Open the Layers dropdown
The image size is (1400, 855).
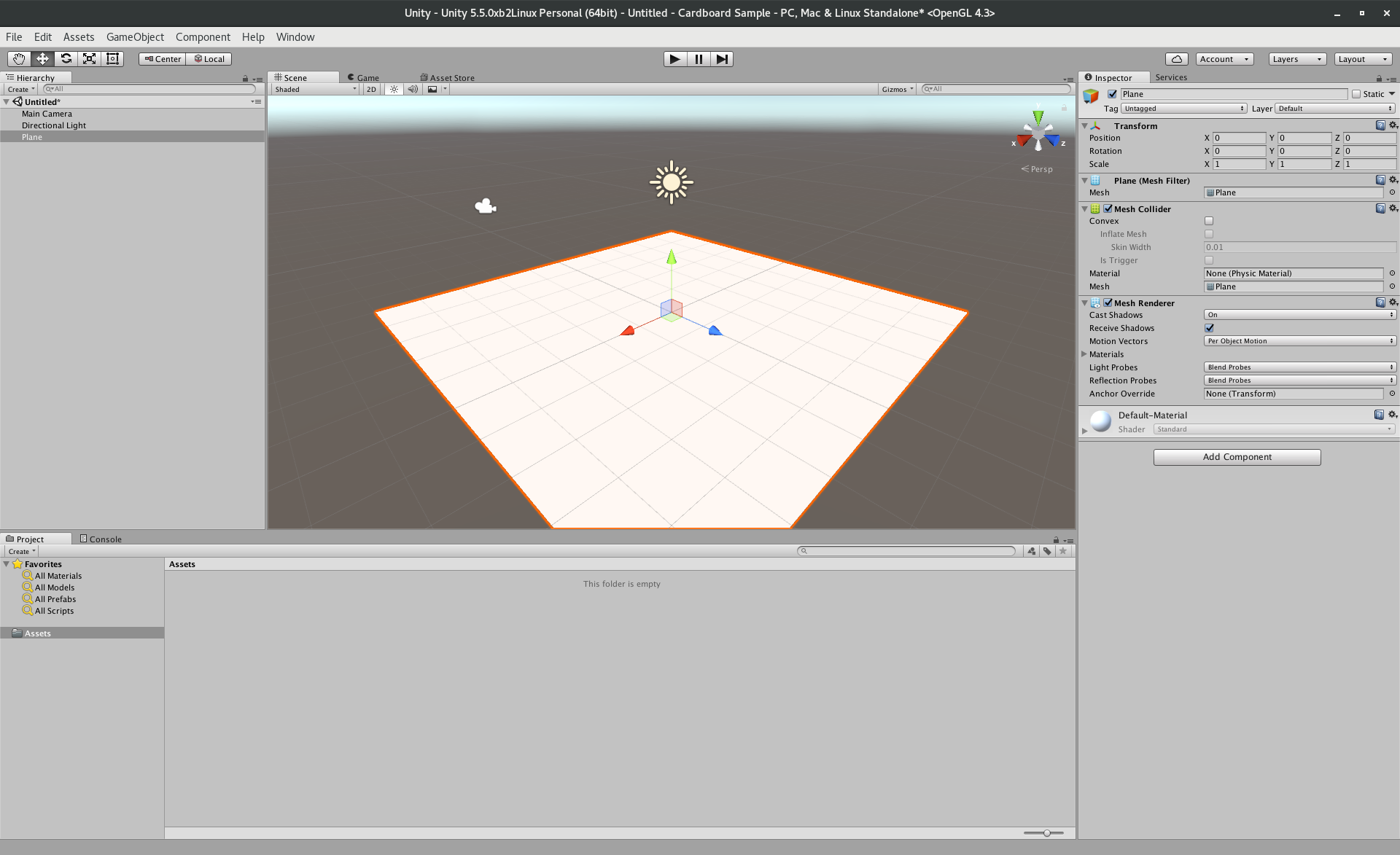[1296, 59]
